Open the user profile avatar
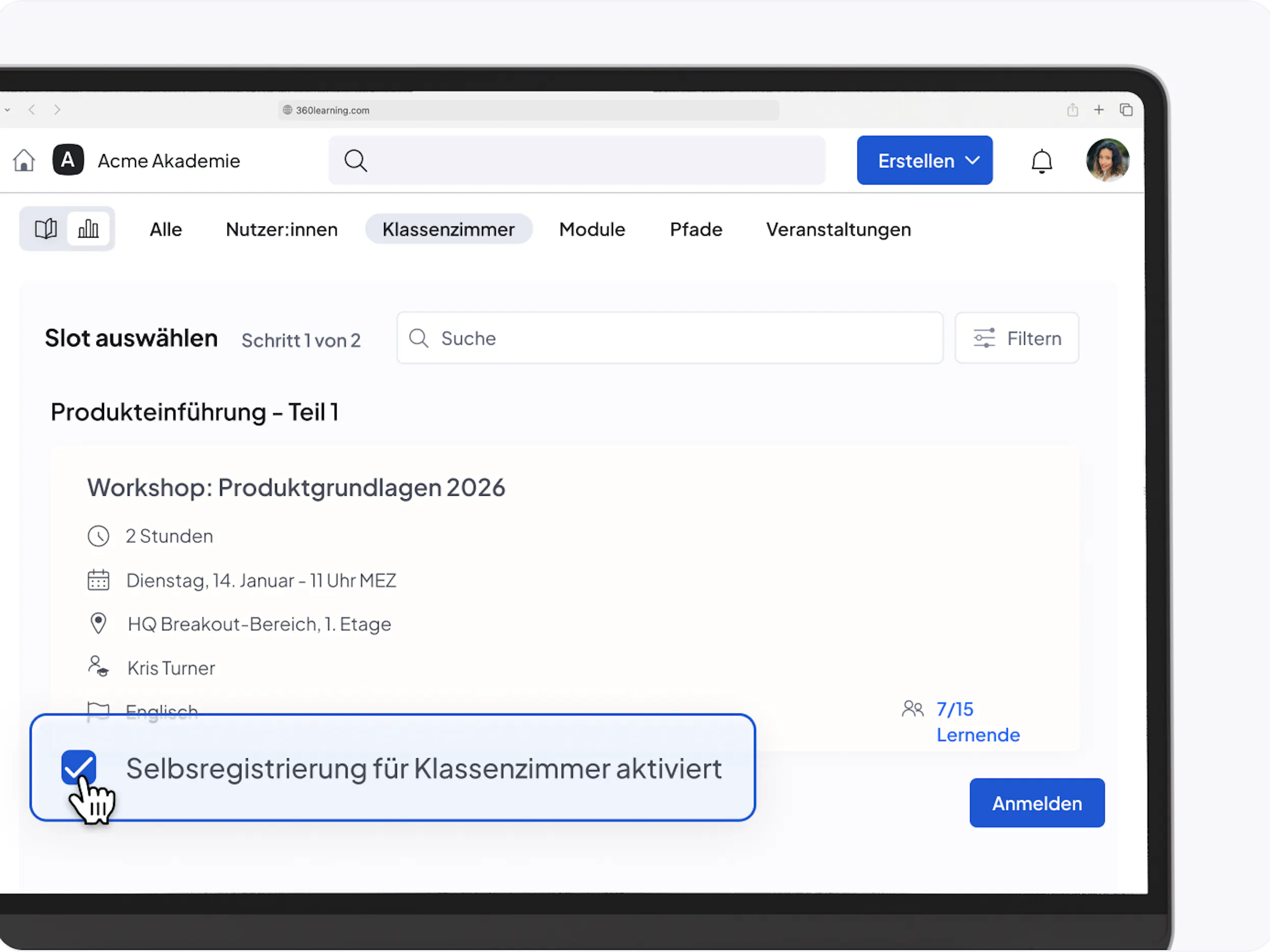 [x=1107, y=161]
